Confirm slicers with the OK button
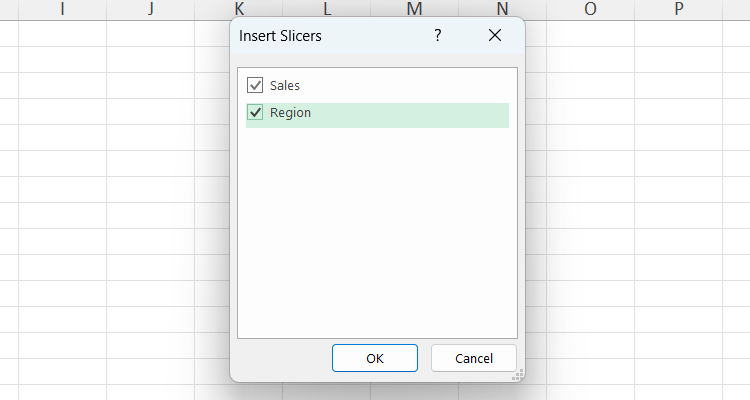 tap(375, 358)
